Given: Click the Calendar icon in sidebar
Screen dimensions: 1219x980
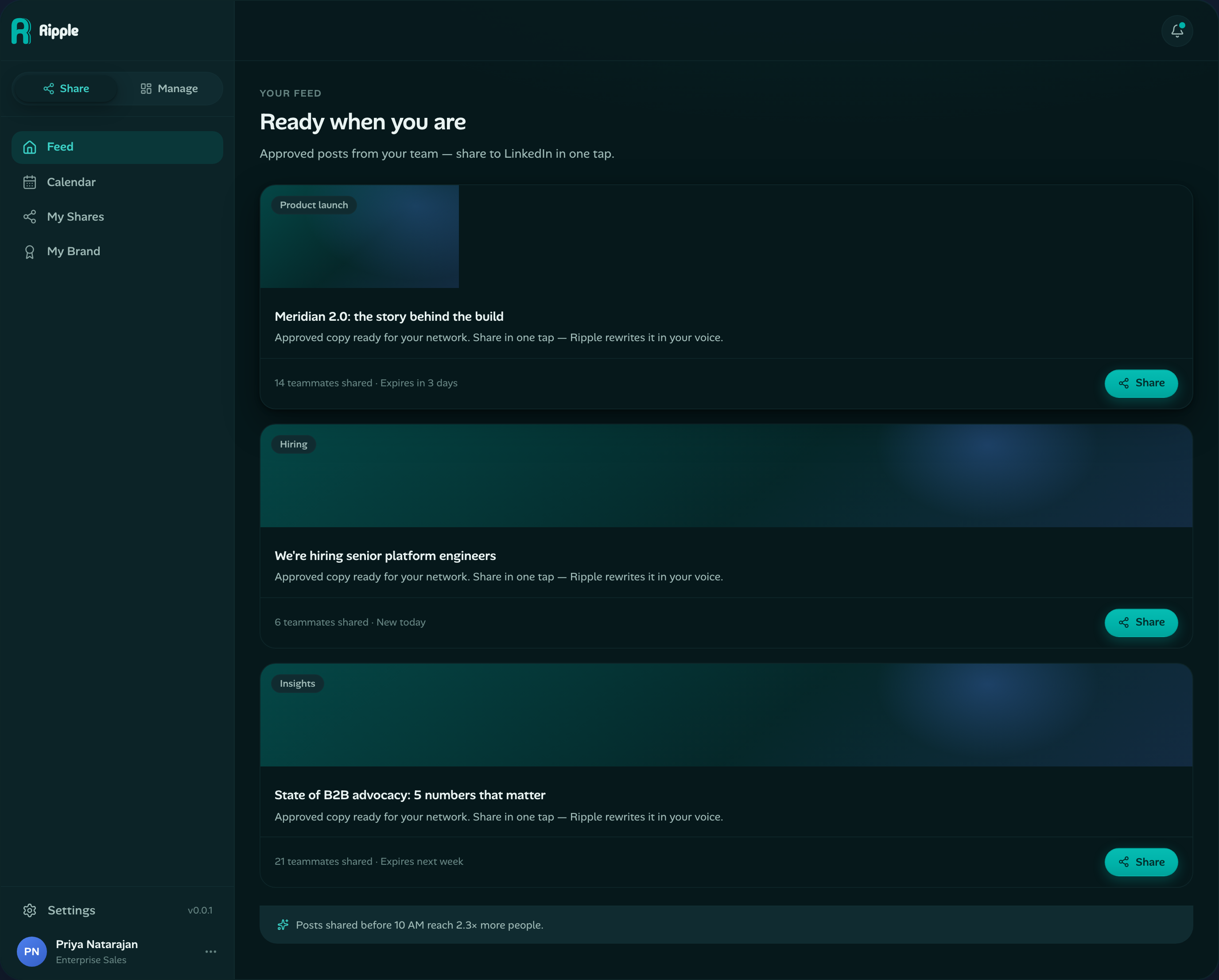Looking at the screenshot, I should [29, 182].
